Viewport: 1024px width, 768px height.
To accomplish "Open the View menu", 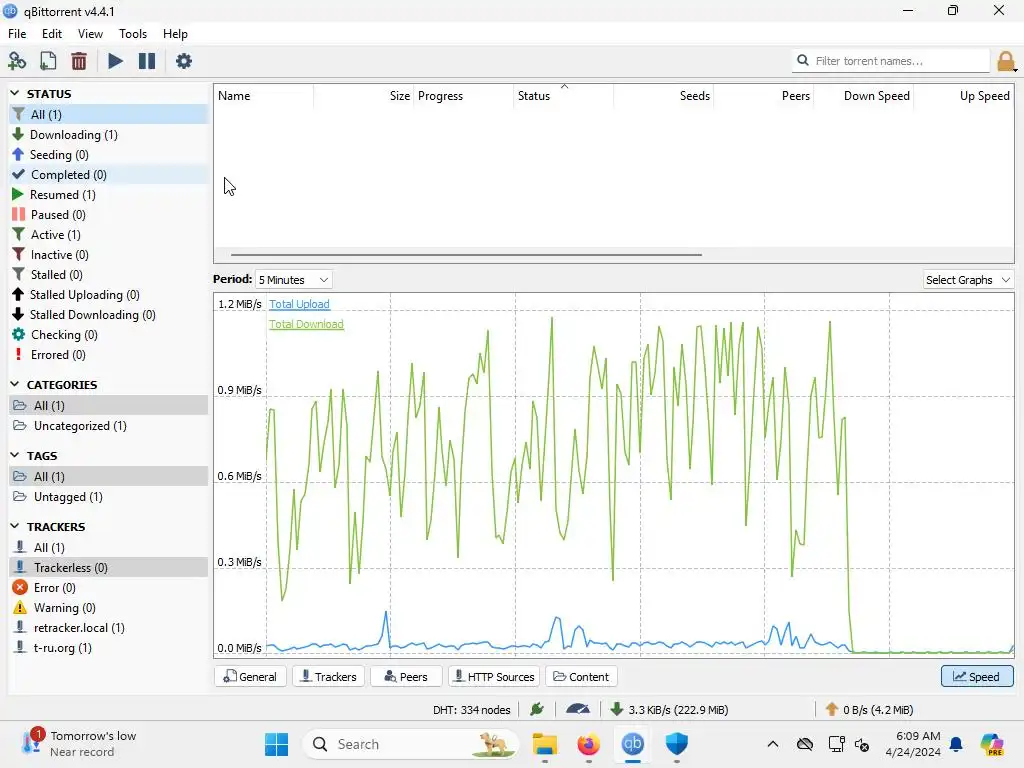I will (x=90, y=34).
